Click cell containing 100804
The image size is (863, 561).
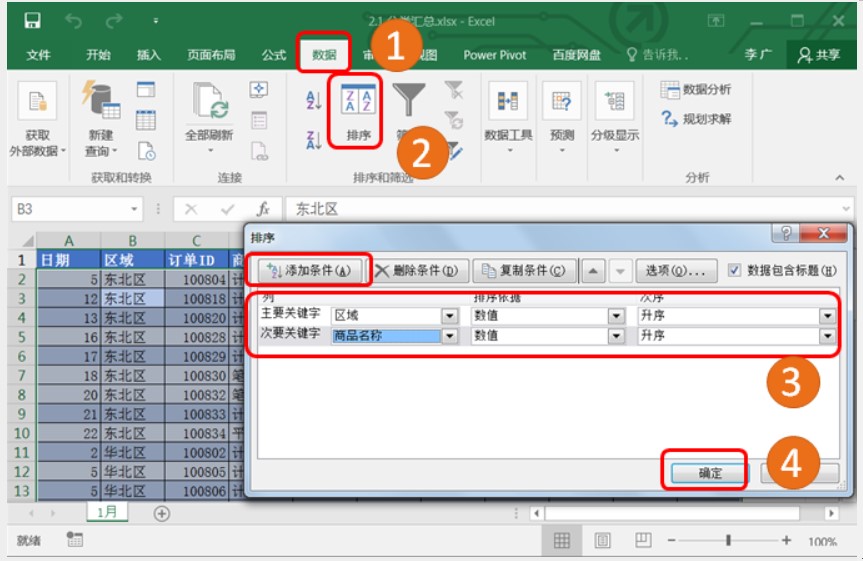point(197,280)
